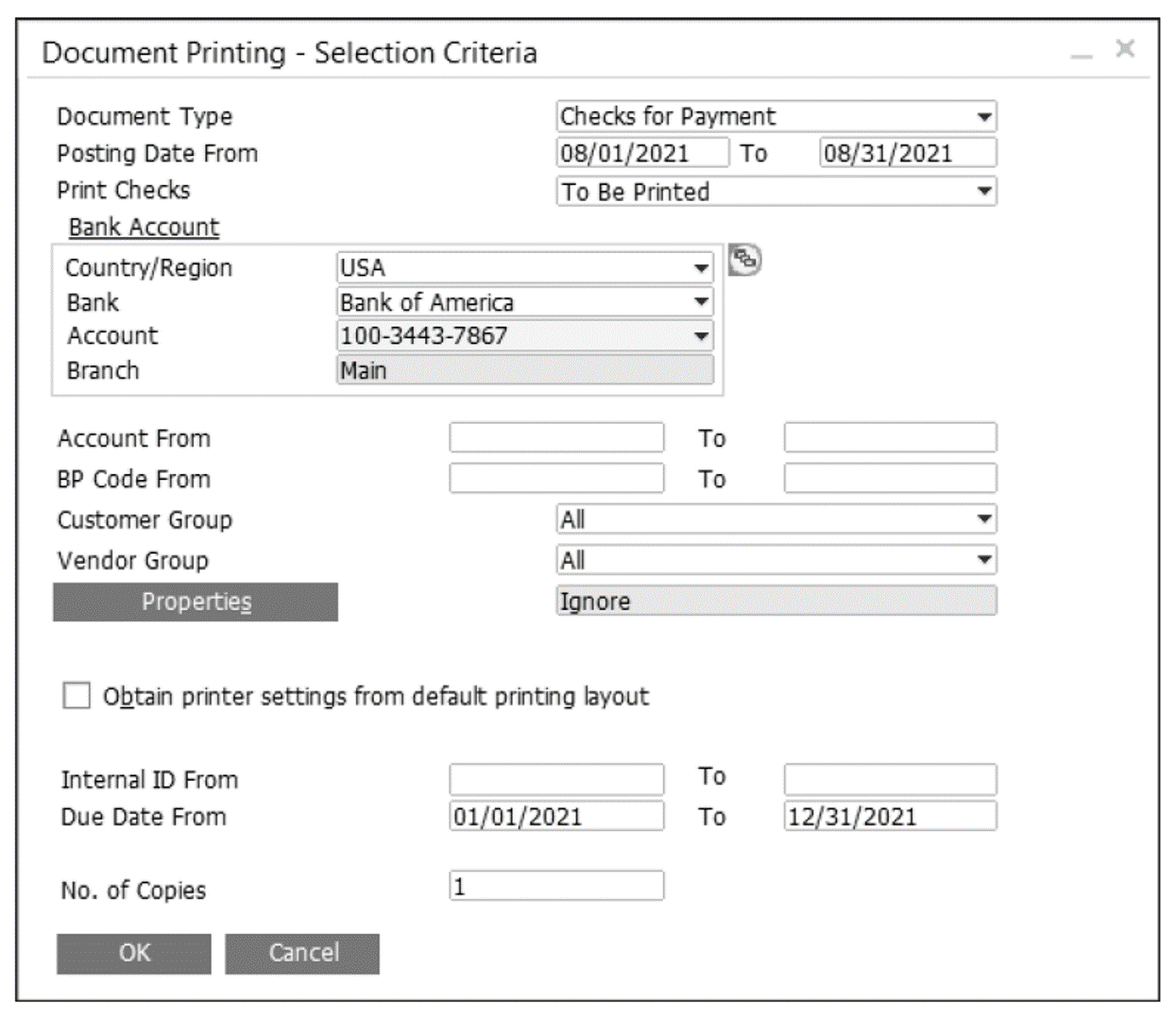The image size is (1176, 1020).
Task: Open the Bank dropdown showing Bank of America
Action: click(x=700, y=302)
